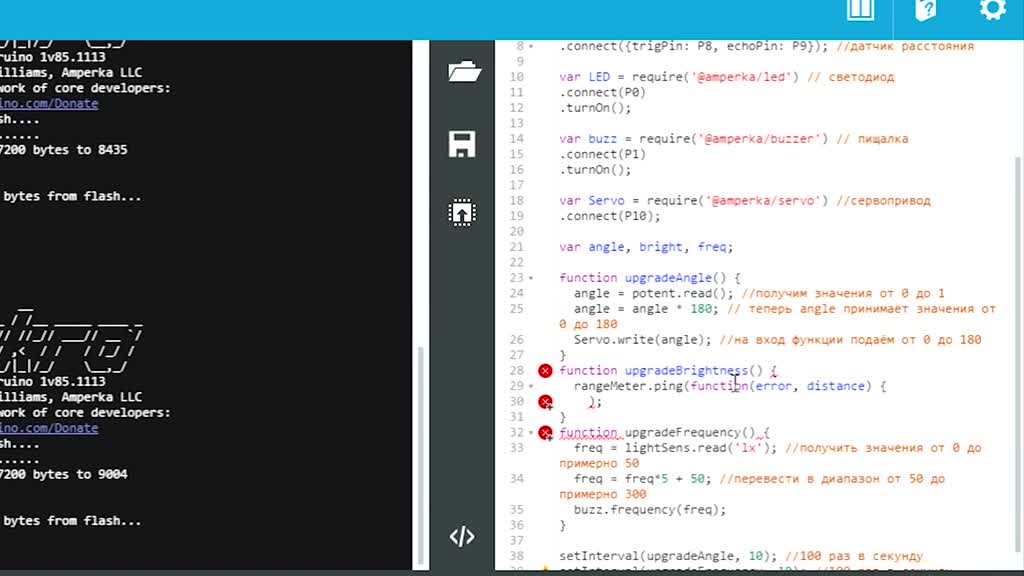Screen dimensions: 1024x576
Task: Click 'upgradeFrequency' on line 32
Action: click(x=682, y=432)
